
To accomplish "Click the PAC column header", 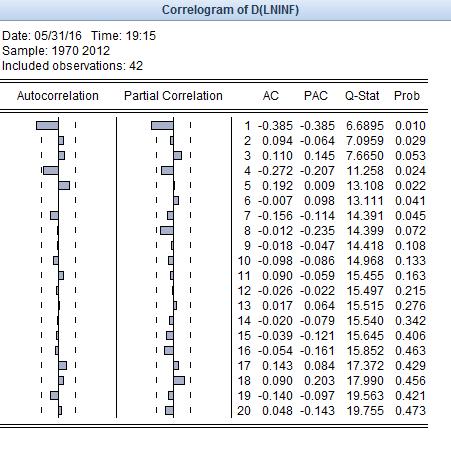I will (316, 96).
